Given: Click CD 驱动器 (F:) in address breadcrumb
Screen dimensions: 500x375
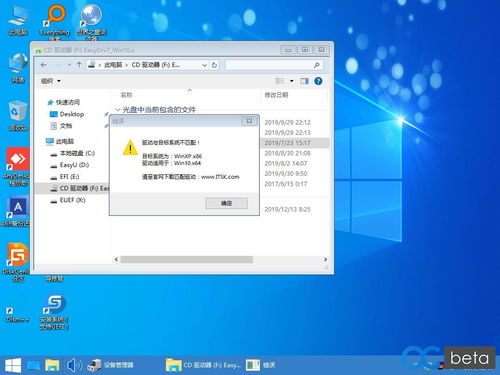Looking at the screenshot, I should pyautogui.click(x=155, y=65).
